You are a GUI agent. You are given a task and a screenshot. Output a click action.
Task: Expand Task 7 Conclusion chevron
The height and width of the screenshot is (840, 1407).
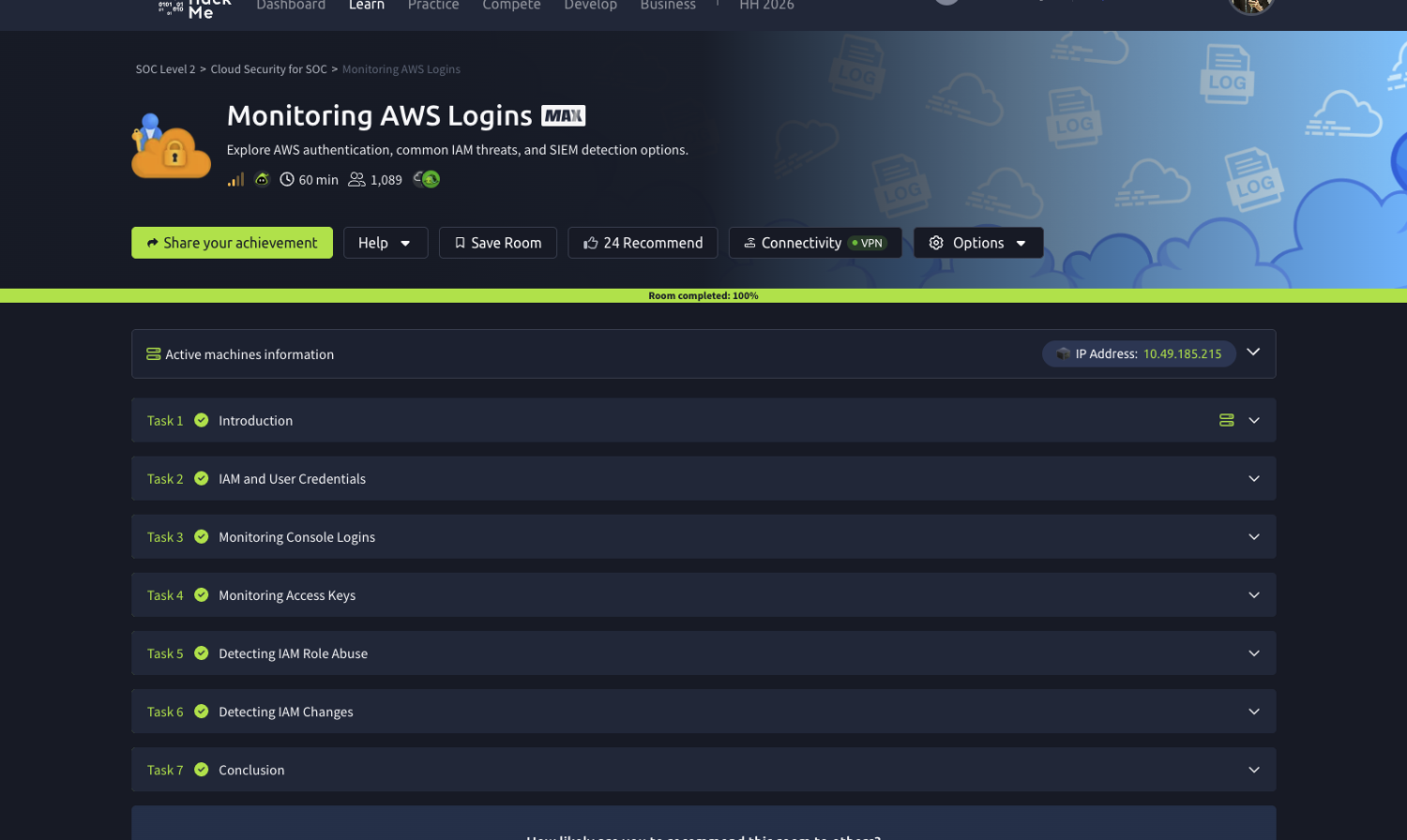(1254, 769)
